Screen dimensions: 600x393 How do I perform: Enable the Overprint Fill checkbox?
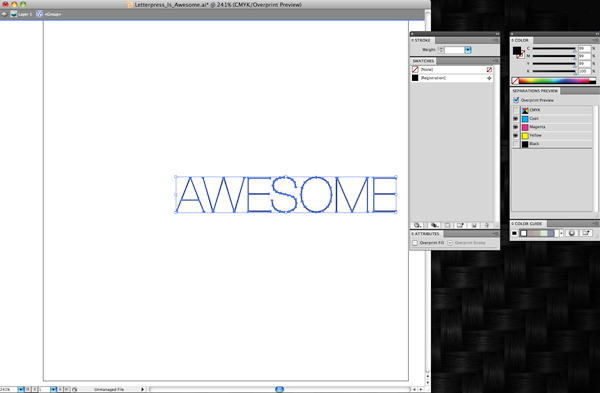pos(415,243)
